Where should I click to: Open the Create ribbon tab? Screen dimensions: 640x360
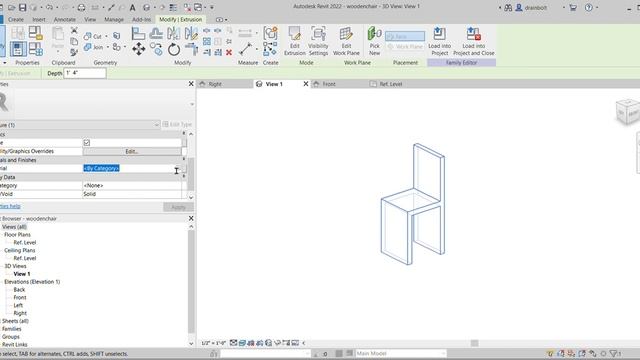[x=16, y=20]
